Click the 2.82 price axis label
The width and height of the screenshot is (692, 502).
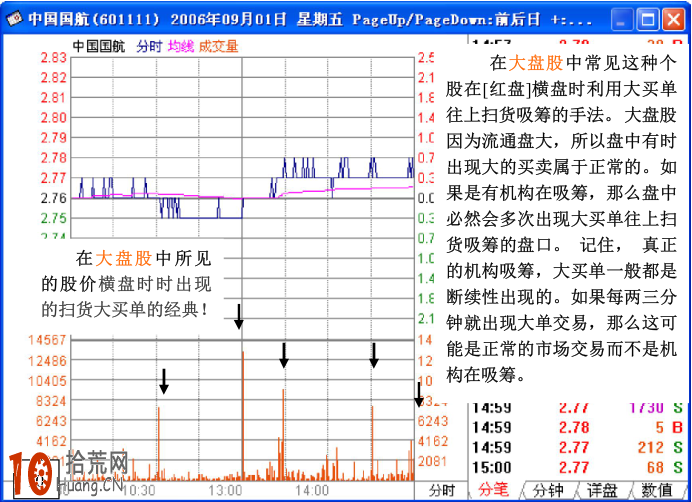pos(53,78)
